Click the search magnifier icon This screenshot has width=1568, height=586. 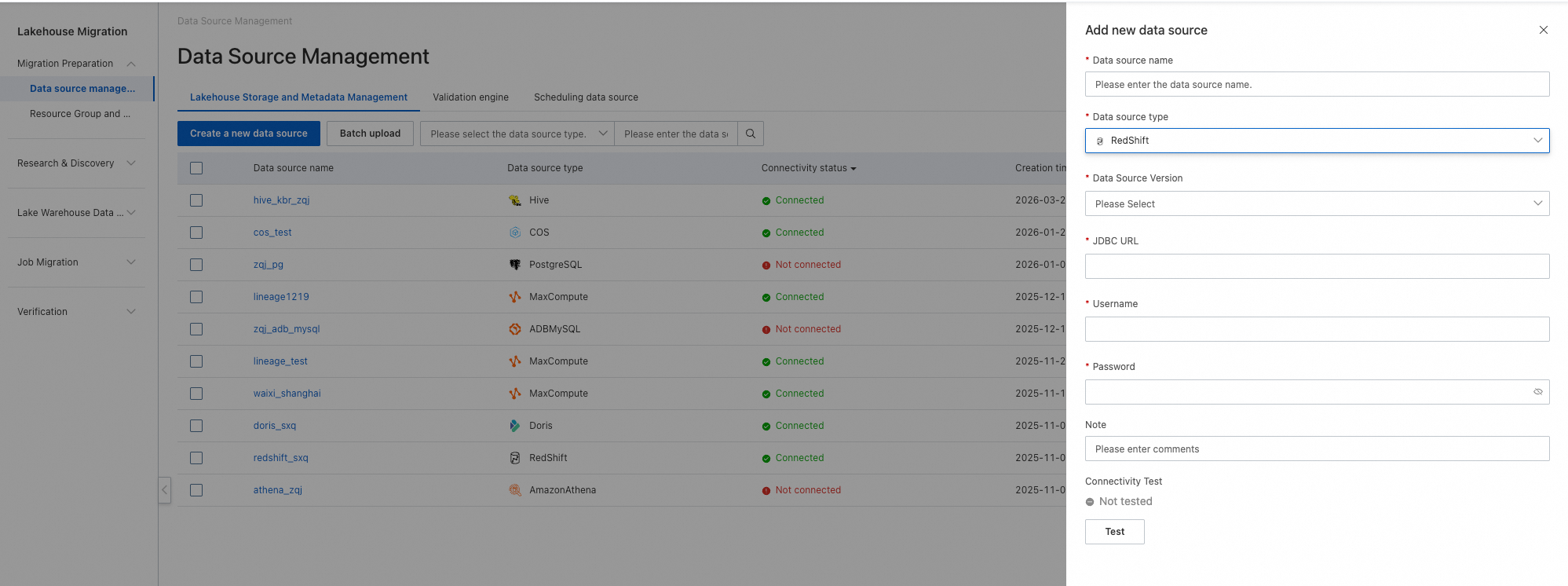click(751, 134)
